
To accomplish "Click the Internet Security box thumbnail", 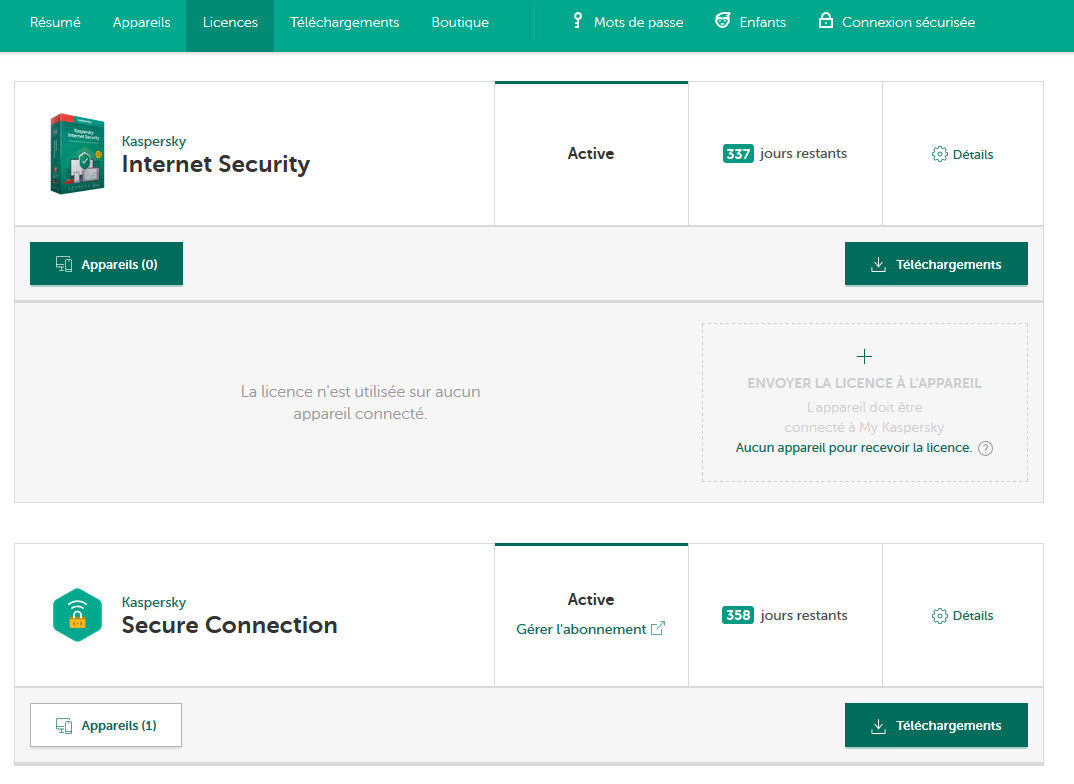I will 77,153.
